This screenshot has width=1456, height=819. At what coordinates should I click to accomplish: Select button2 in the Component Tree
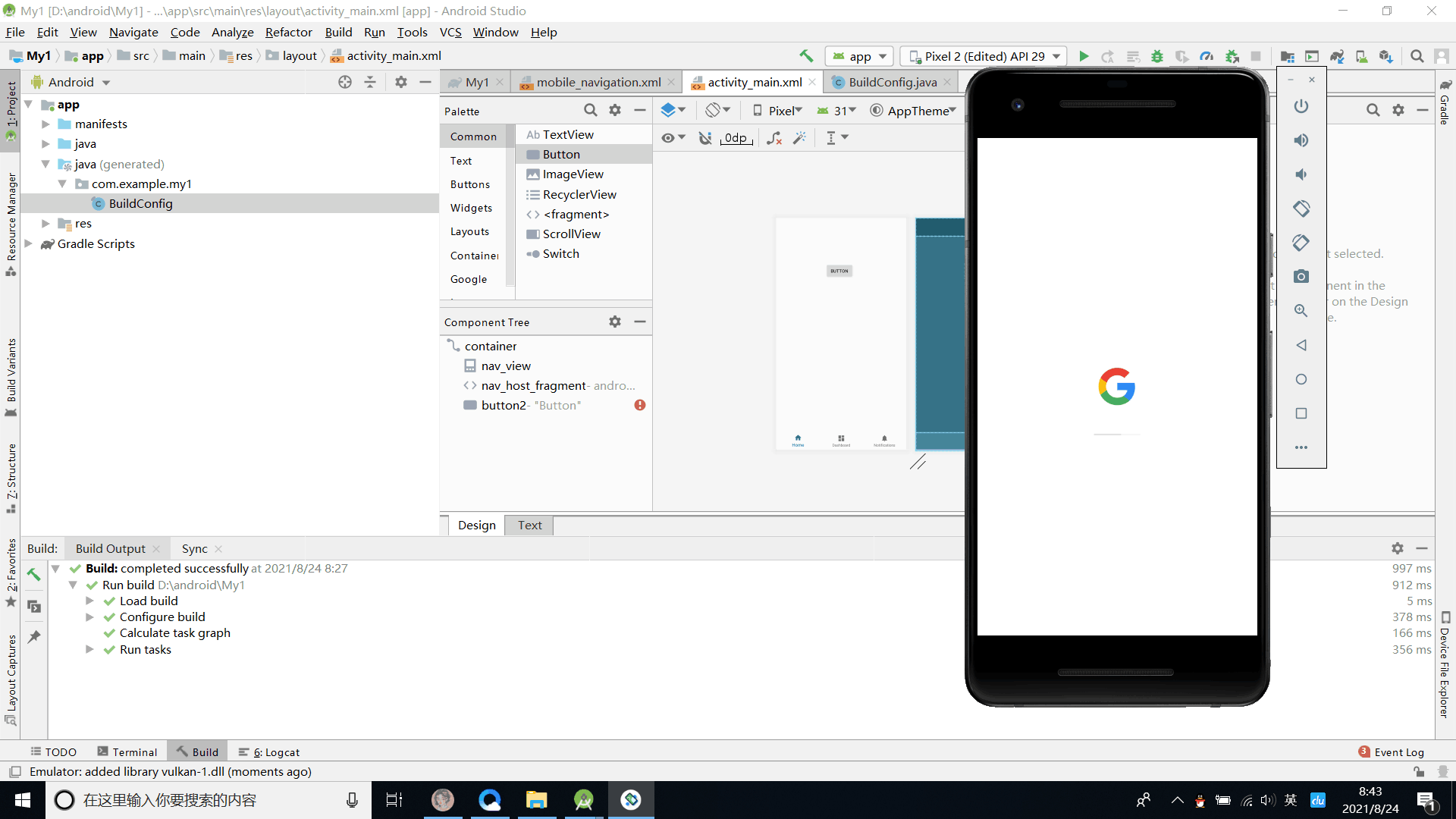point(504,406)
